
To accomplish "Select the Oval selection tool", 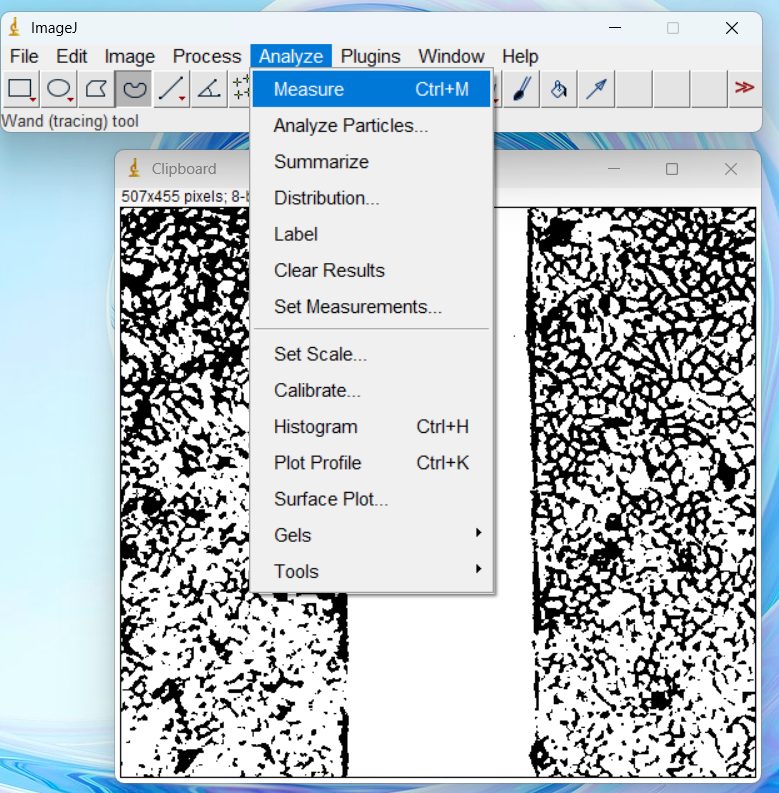I will coord(59,89).
